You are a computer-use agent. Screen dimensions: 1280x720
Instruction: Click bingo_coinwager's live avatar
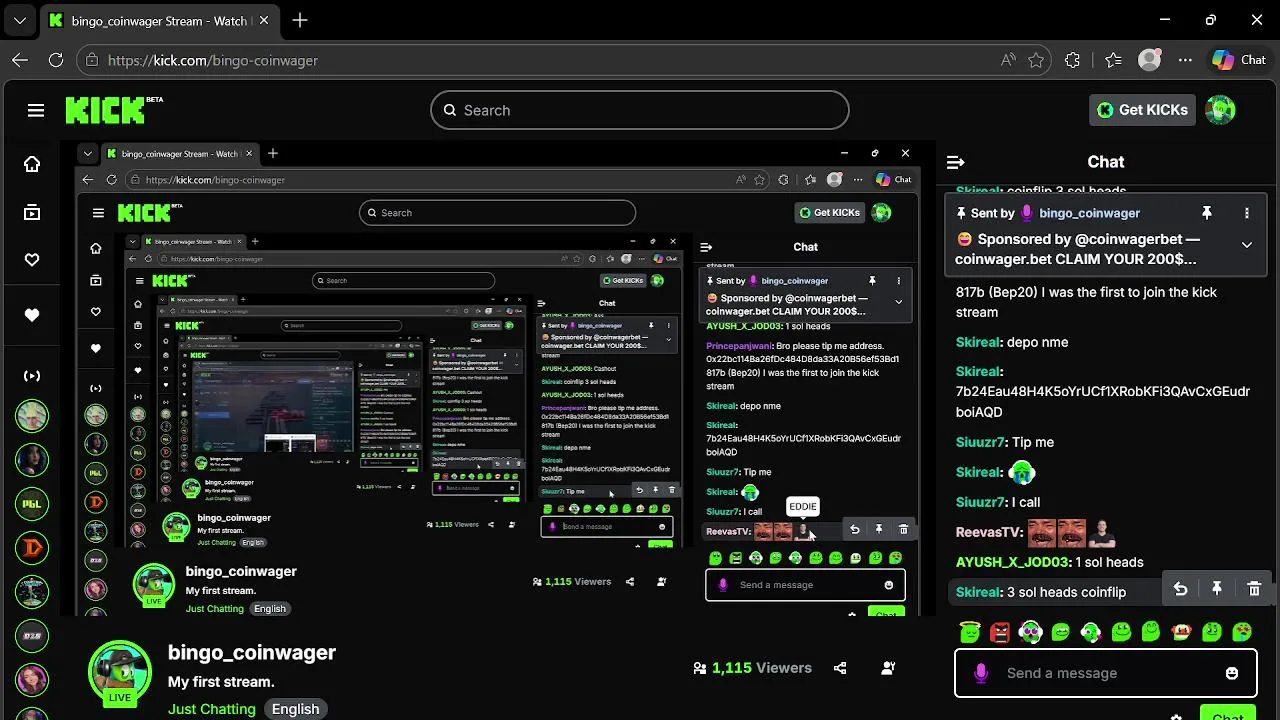[120, 672]
